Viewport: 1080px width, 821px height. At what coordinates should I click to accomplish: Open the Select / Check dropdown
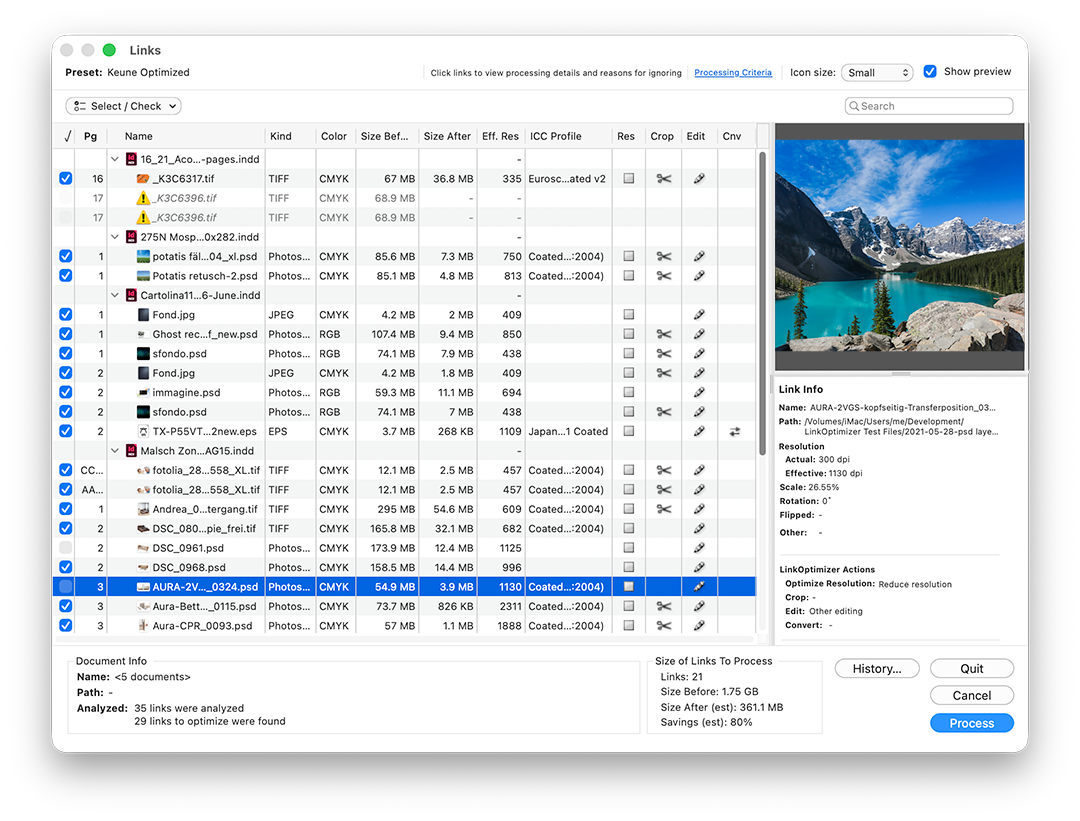pos(124,106)
